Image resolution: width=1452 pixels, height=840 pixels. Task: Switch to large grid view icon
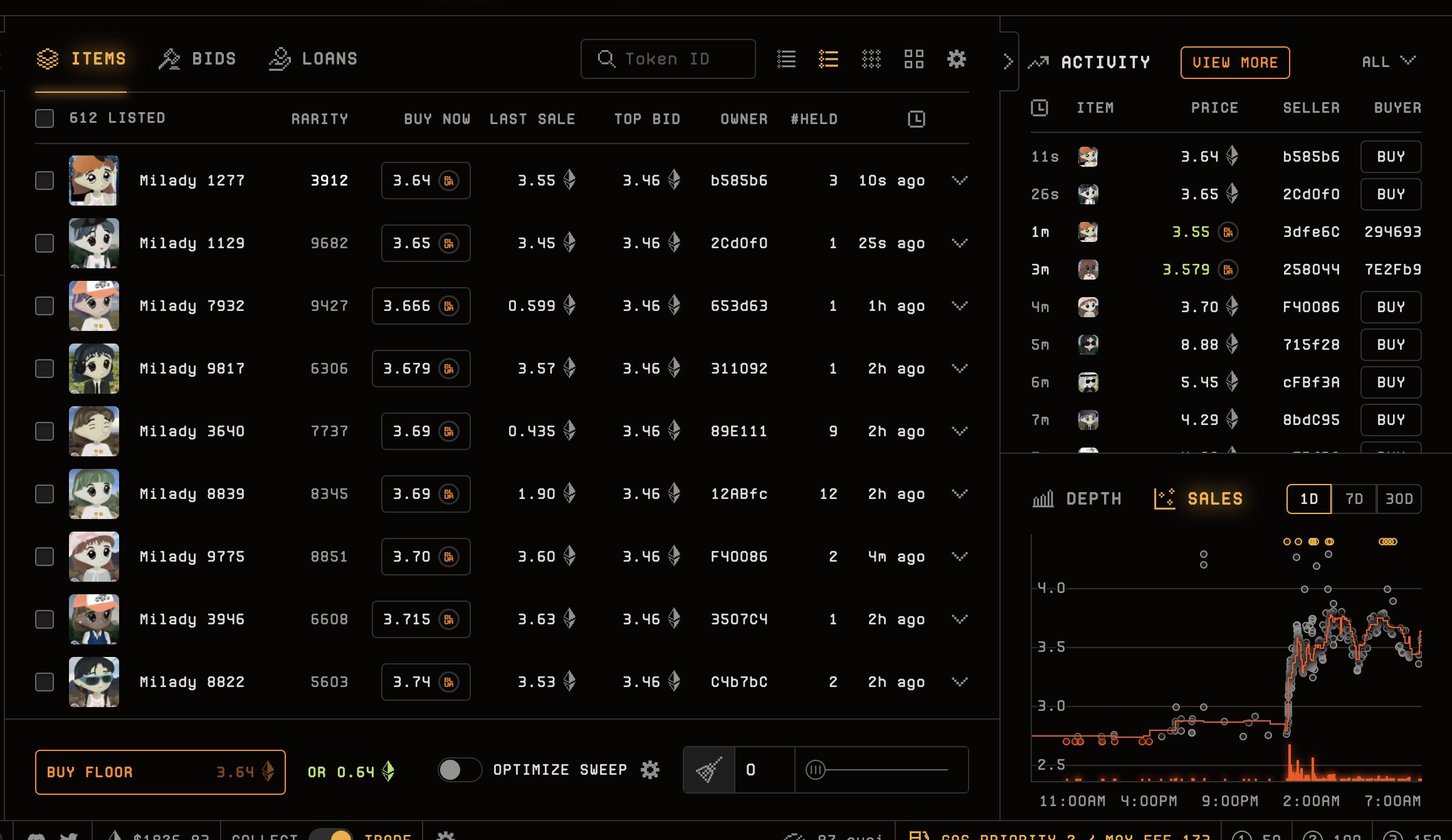coord(914,59)
